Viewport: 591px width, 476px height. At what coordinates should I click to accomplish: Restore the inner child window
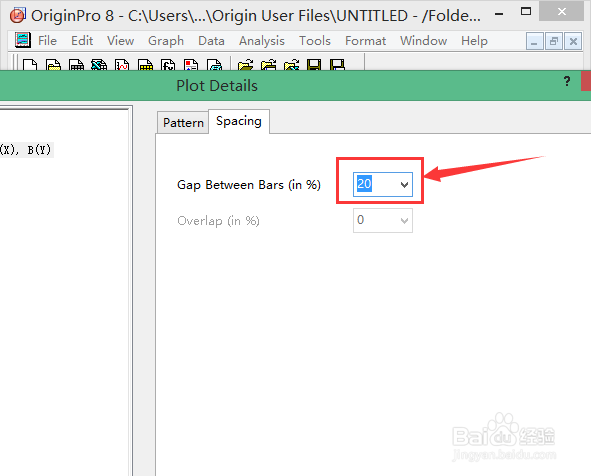pos(554,41)
